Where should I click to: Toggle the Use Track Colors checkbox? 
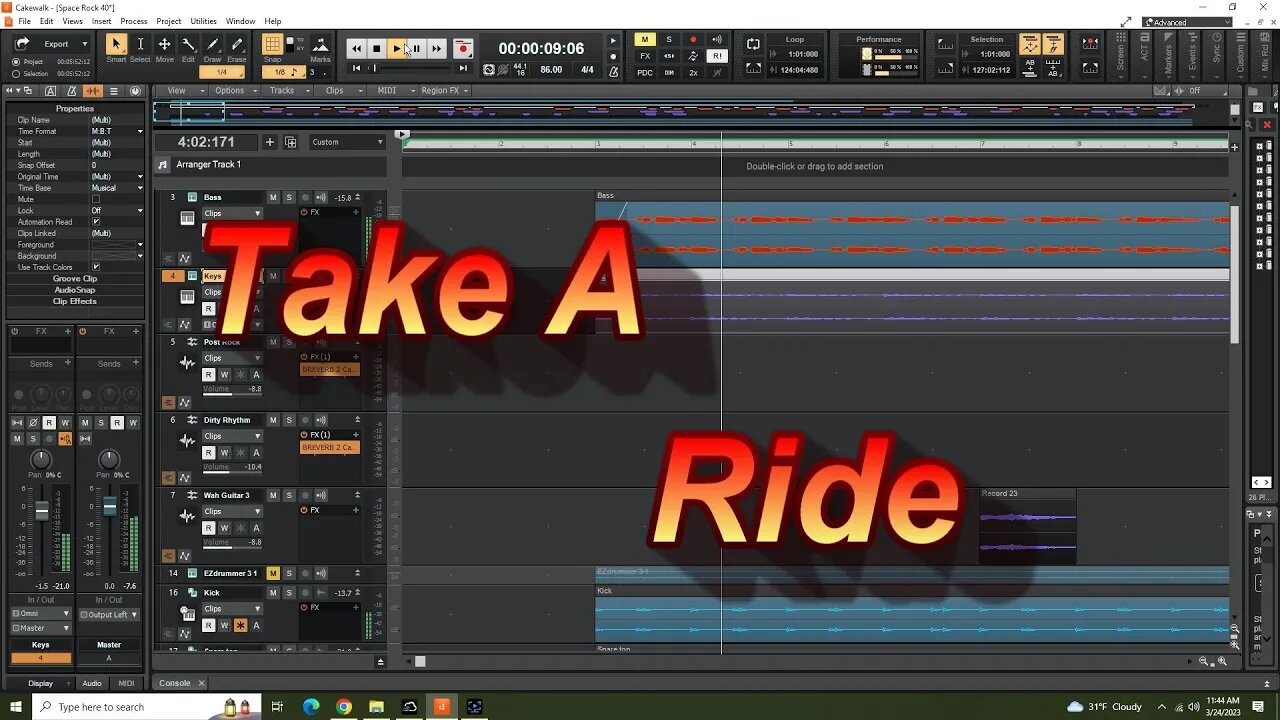pyautogui.click(x=96, y=267)
